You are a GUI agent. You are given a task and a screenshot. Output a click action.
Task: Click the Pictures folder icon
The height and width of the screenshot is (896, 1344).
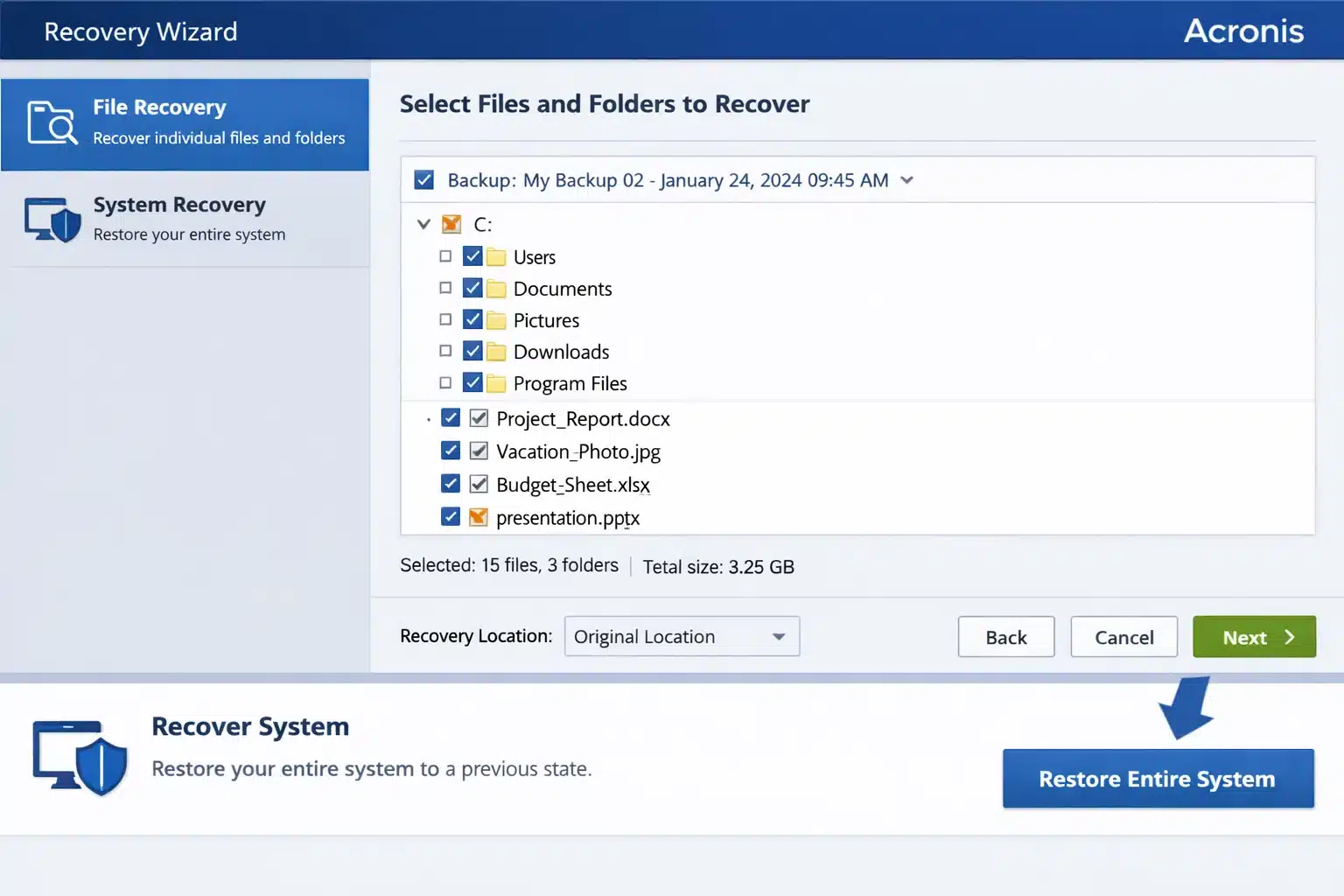[496, 319]
